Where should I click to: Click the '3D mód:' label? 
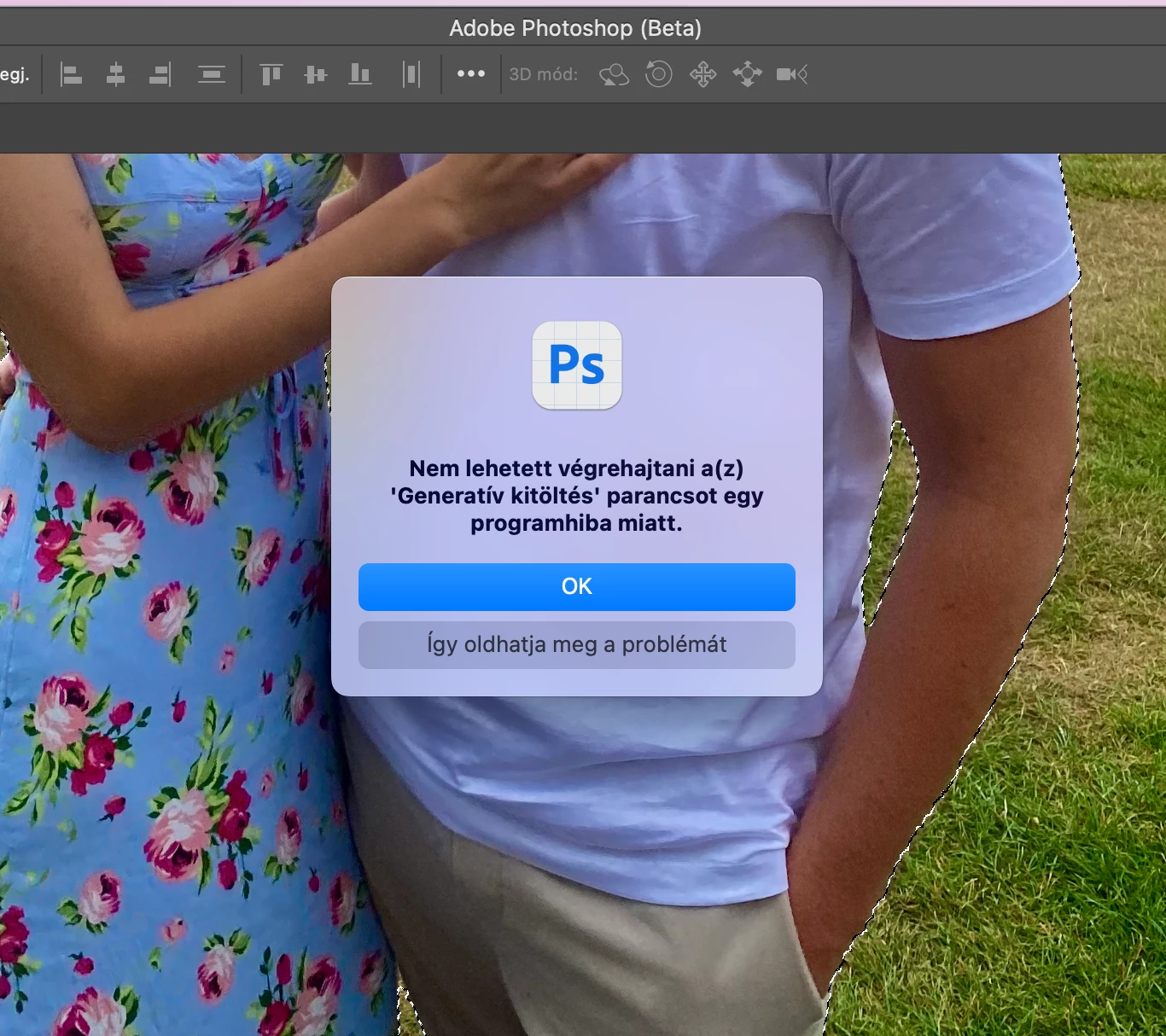pyautogui.click(x=544, y=74)
